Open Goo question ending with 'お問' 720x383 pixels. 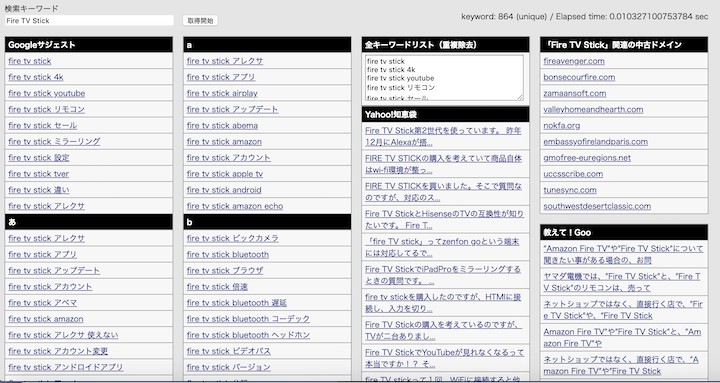click(x=623, y=254)
